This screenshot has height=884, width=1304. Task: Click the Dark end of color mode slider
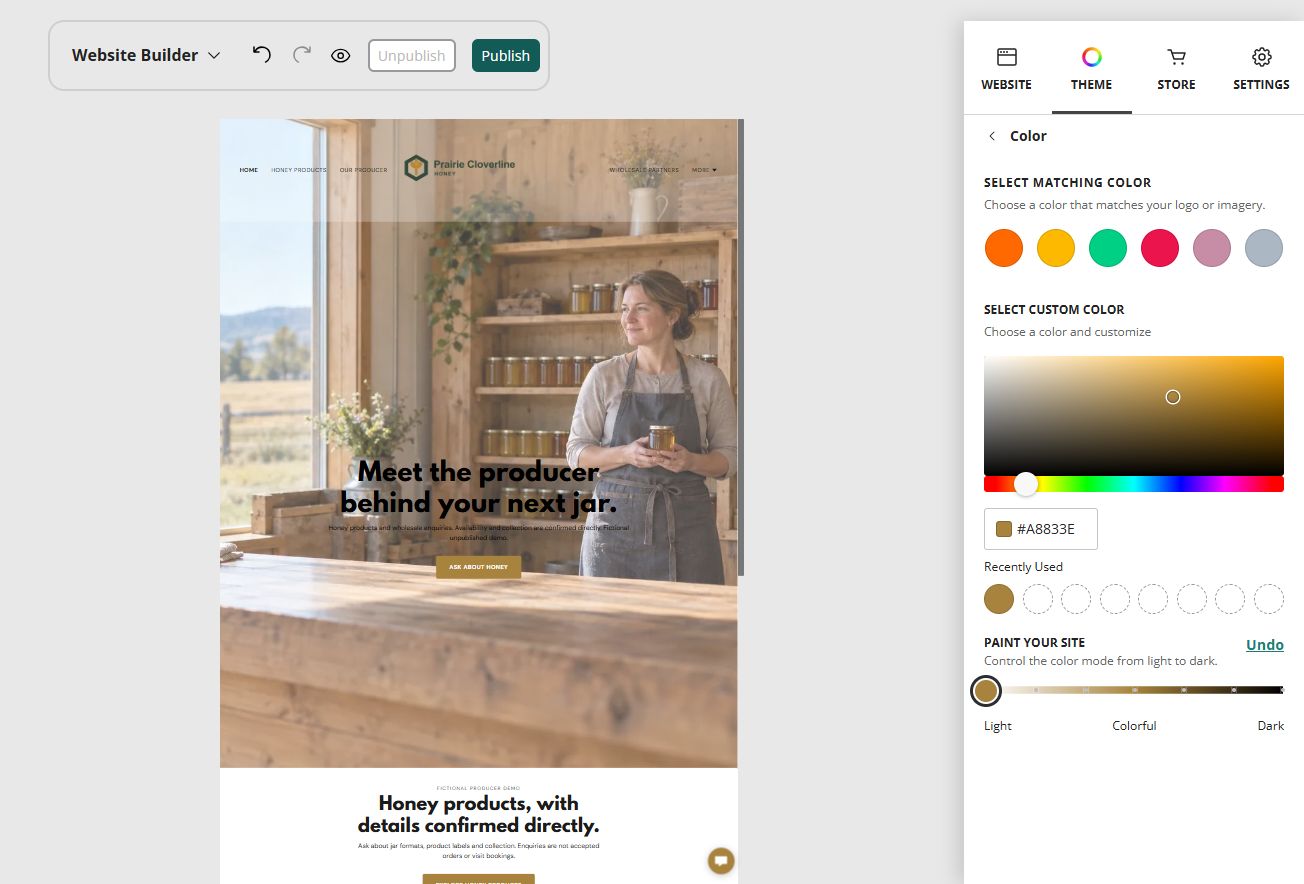(1281, 690)
